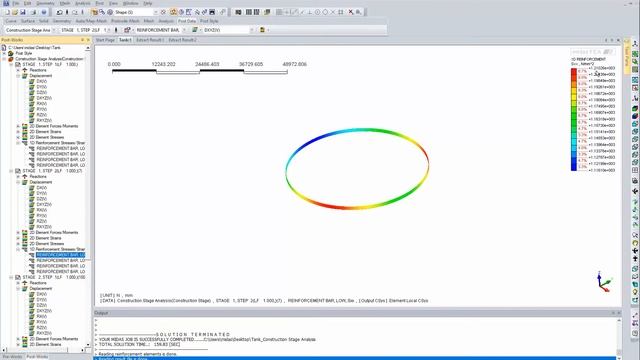Expand 2D Element Forces/Moments under first stage
This screenshot has height=360, width=640.
pos(18,126)
